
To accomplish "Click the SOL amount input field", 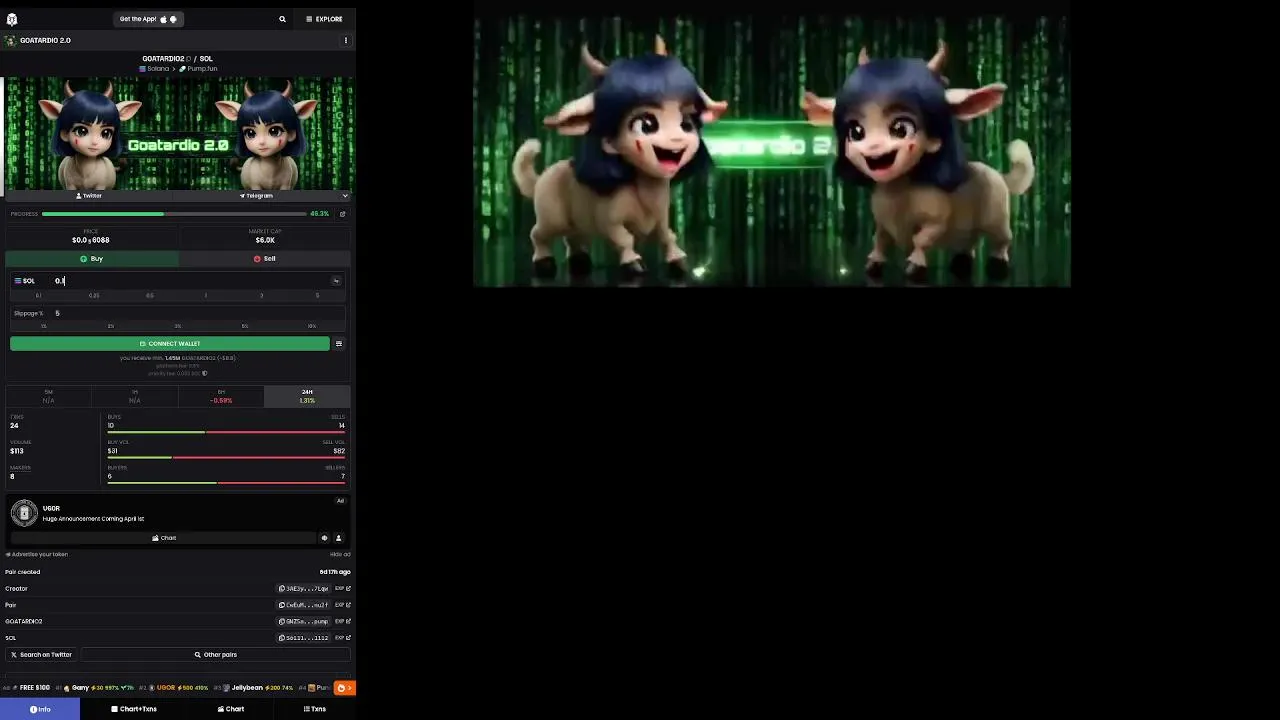I will pyautogui.click(x=190, y=281).
